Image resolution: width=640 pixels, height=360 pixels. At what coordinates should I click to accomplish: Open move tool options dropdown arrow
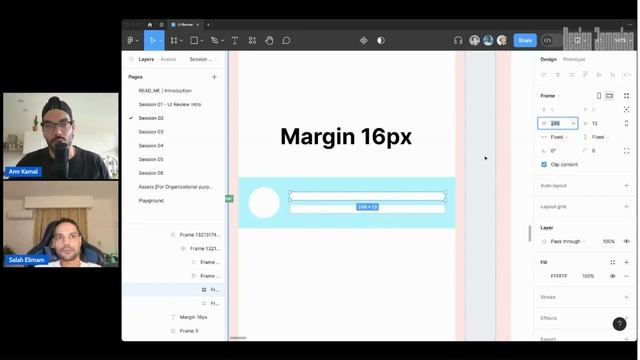[160, 41]
